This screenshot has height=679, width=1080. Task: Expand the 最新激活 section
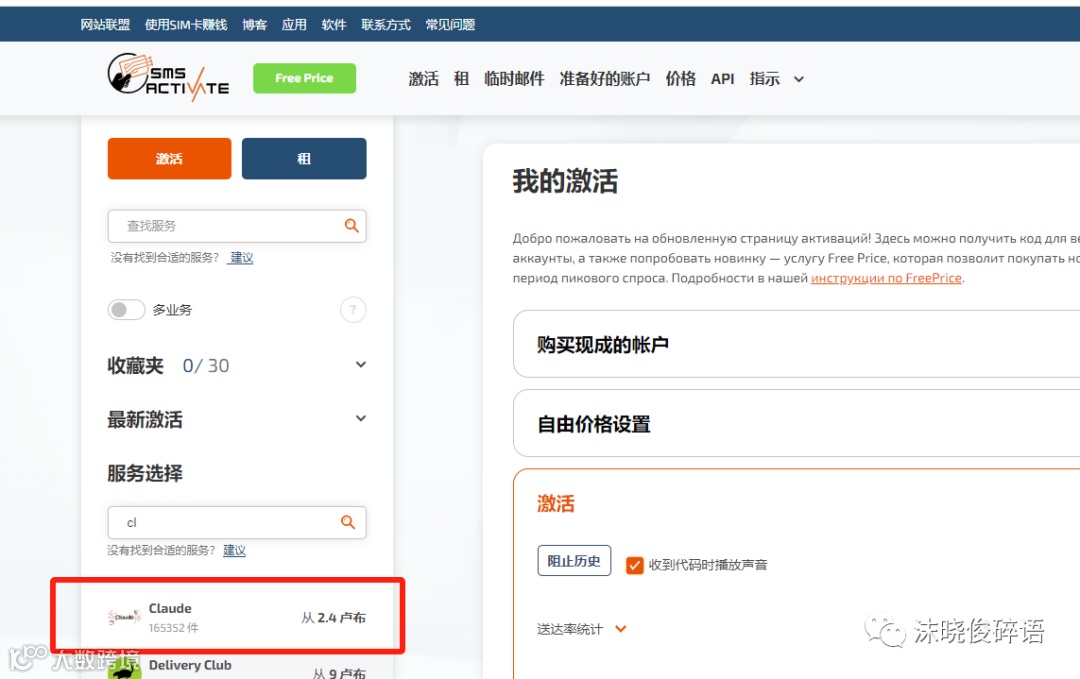pos(360,418)
